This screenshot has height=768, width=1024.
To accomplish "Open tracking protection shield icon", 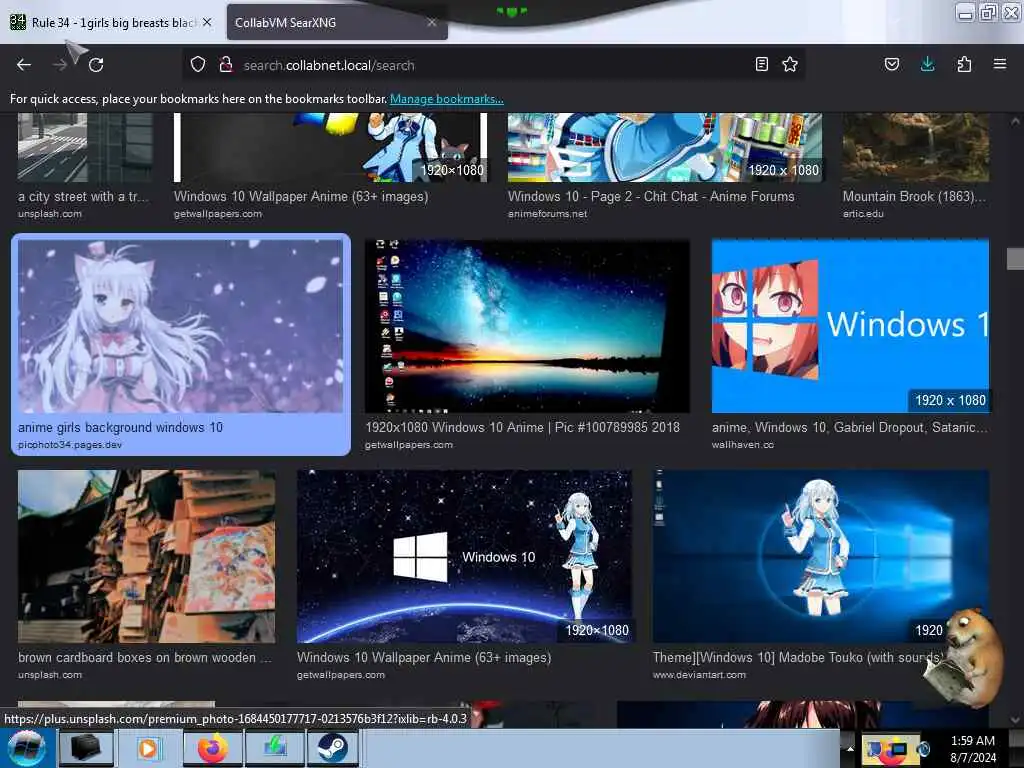I will 198,65.
